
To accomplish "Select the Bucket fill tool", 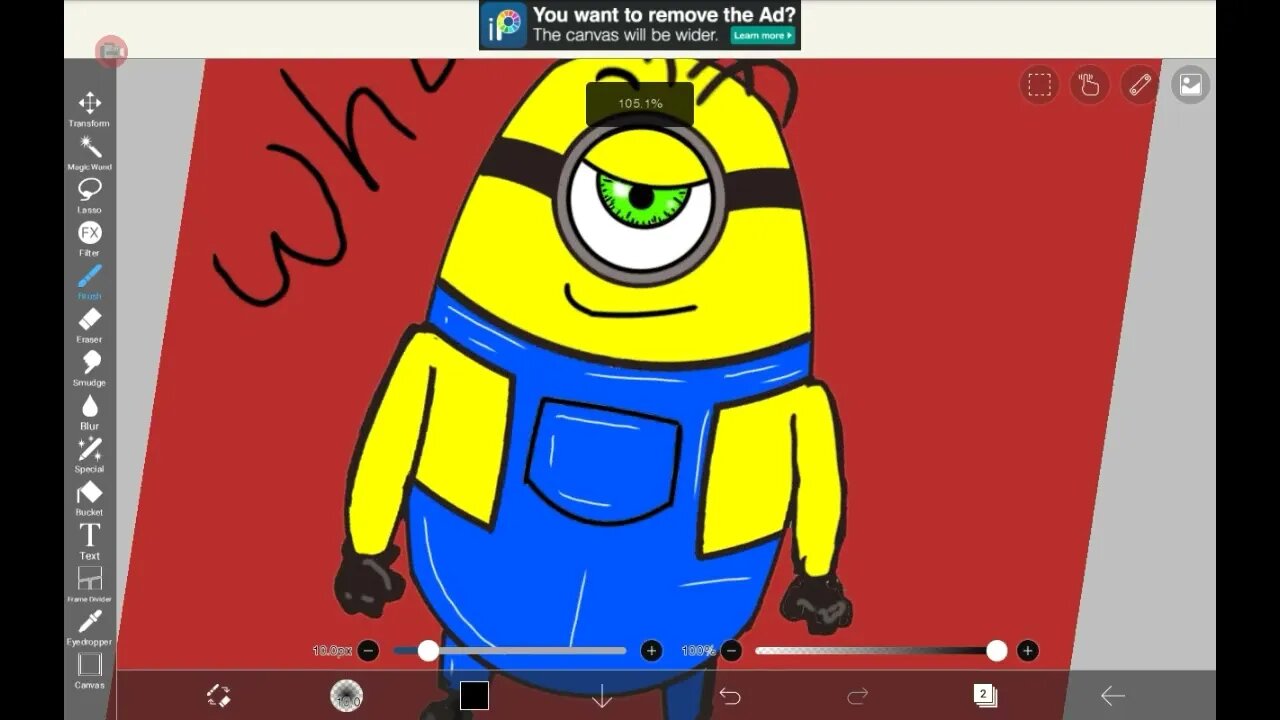I will pos(90,497).
